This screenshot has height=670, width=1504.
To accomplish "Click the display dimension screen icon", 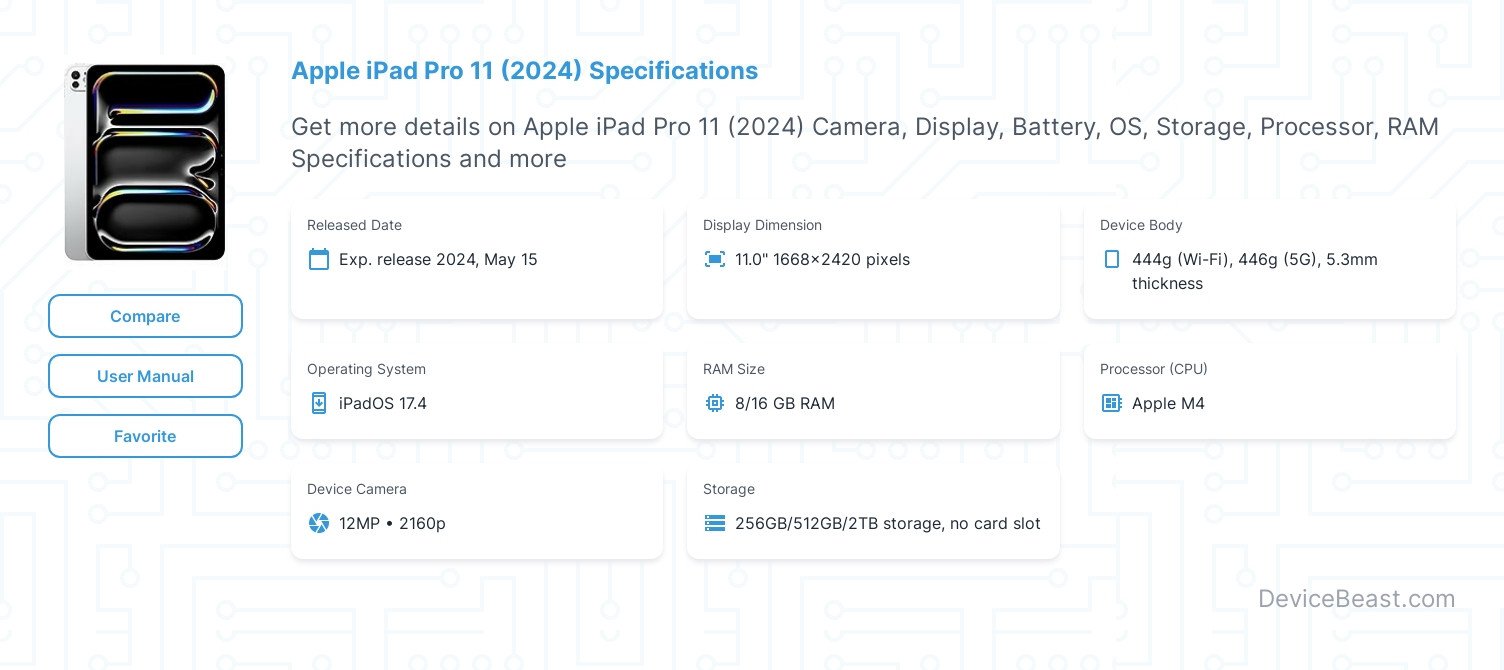I will point(714,258).
